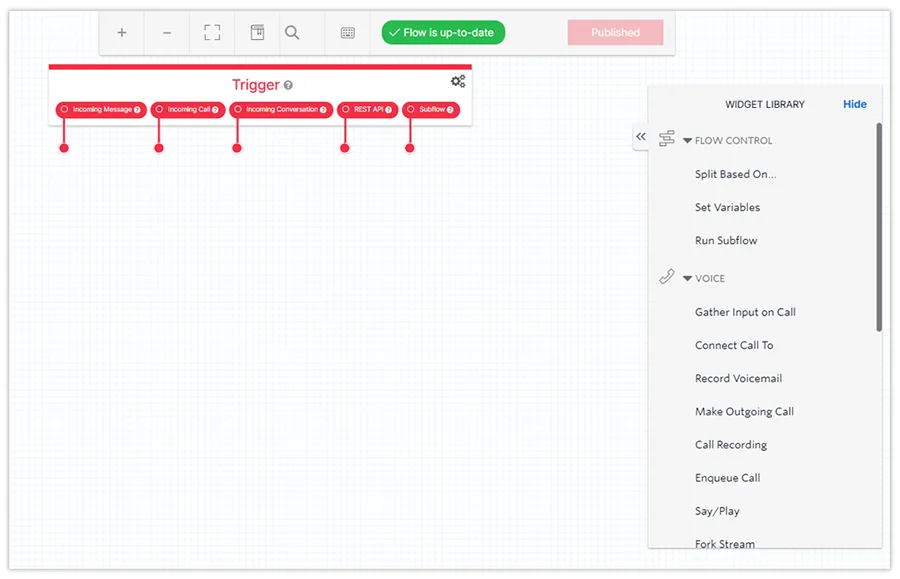Click Incoming Conversation connector dot
The height and width of the screenshot is (579, 900).
[237, 148]
